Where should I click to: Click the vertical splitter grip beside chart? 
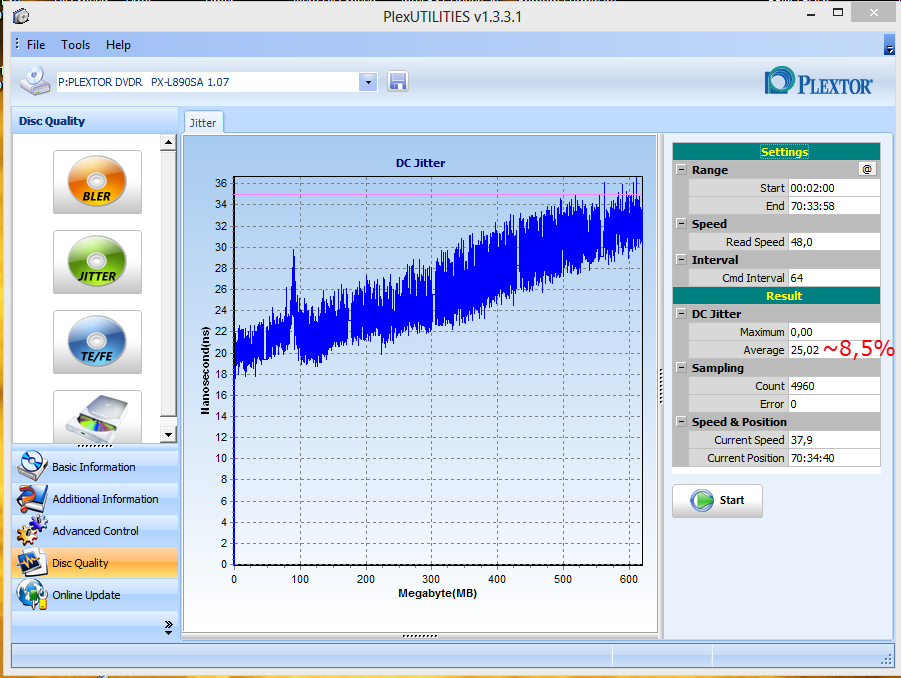coord(661,386)
